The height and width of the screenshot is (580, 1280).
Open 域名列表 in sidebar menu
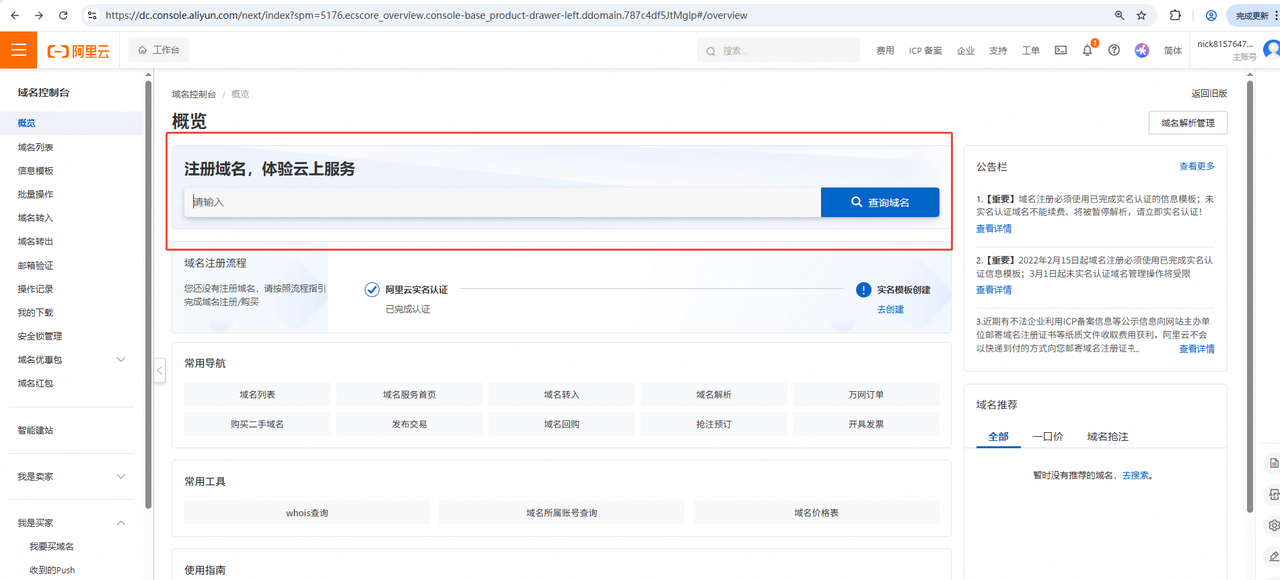[36, 147]
